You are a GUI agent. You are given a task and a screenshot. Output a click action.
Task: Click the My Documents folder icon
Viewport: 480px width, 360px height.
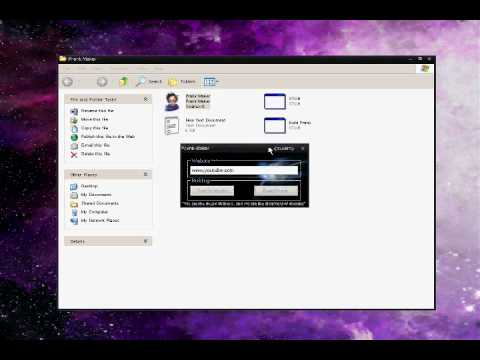pos(74,195)
